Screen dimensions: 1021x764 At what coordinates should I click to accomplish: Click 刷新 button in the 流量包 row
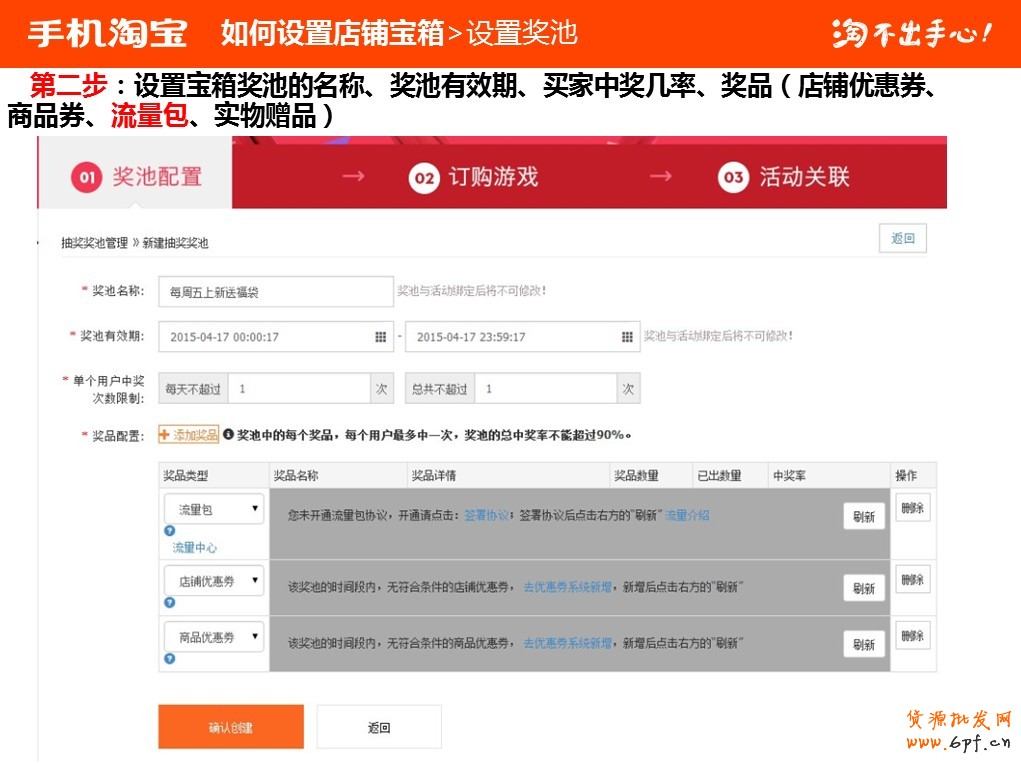pos(864,516)
